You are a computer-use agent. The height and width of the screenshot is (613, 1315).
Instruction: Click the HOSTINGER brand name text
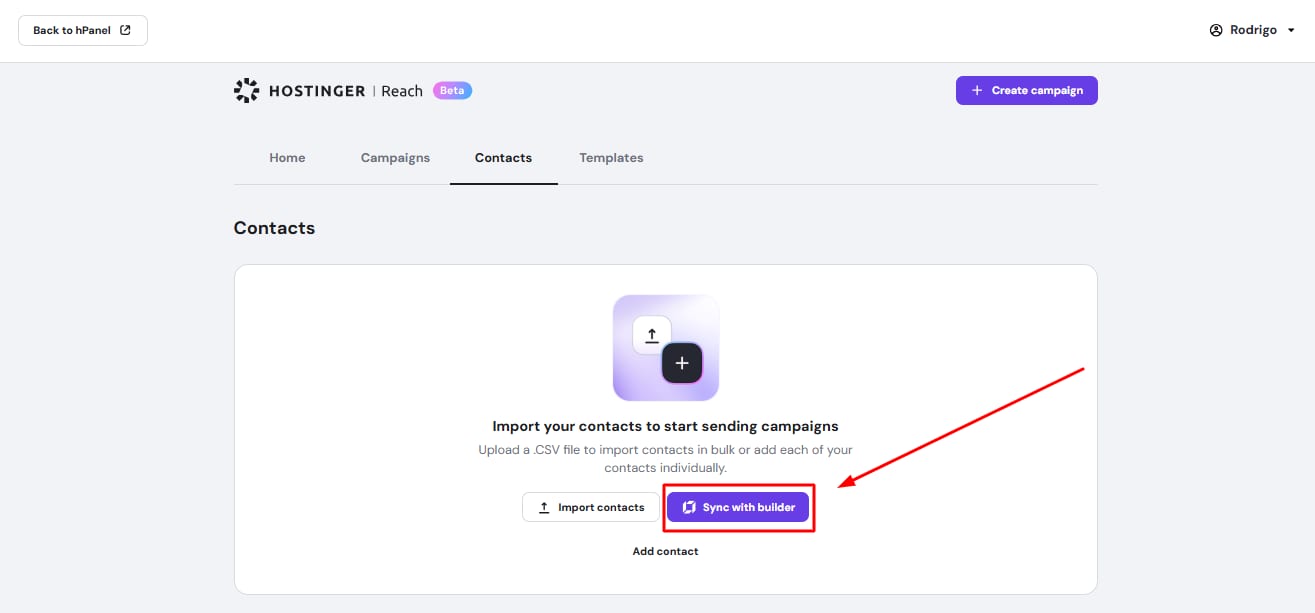click(x=317, y=91)
